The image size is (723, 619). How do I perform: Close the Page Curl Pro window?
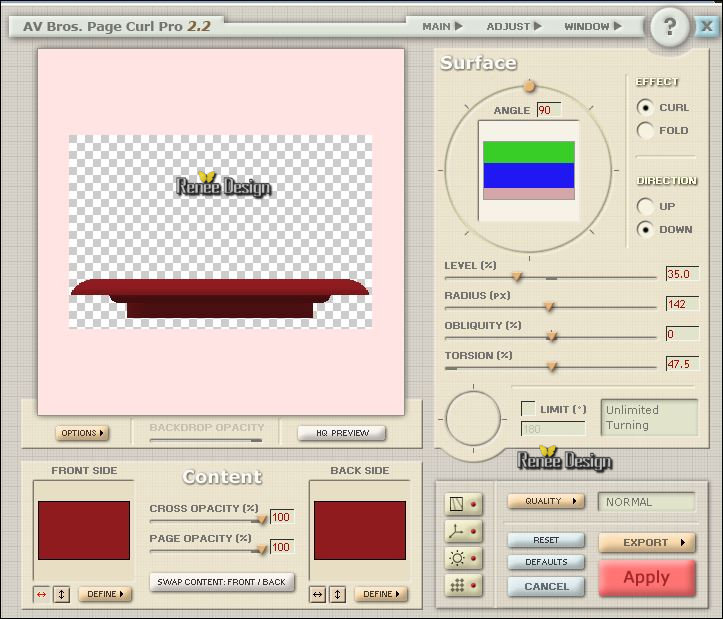point(706,26)
